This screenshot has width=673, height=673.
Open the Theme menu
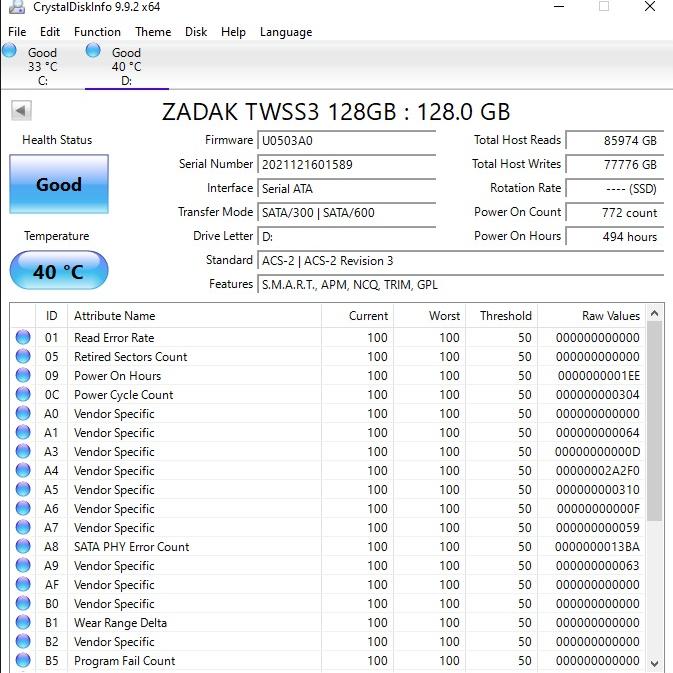(153, 32)
